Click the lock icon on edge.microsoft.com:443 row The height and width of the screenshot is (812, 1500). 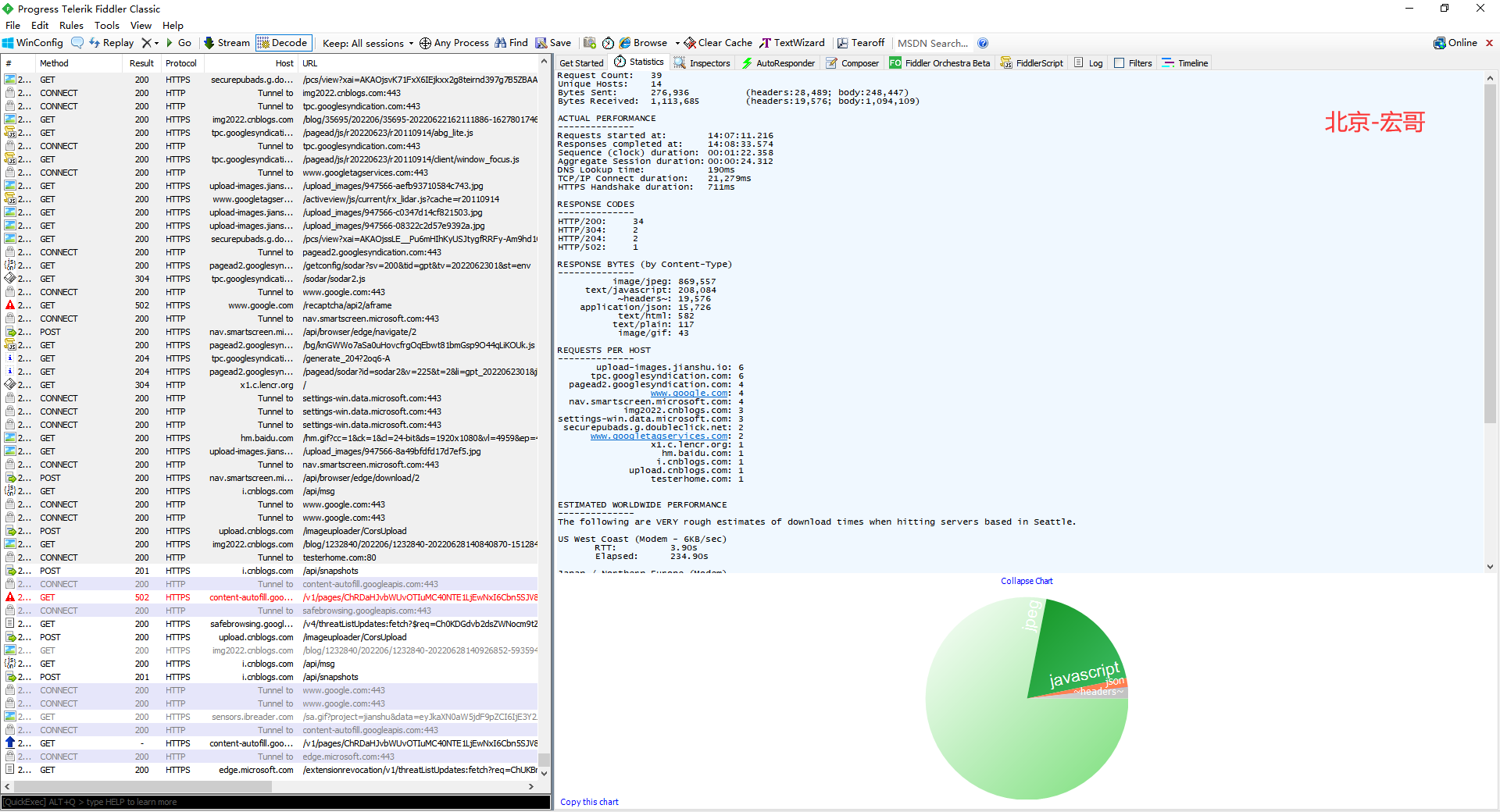[x=10, y=757]
